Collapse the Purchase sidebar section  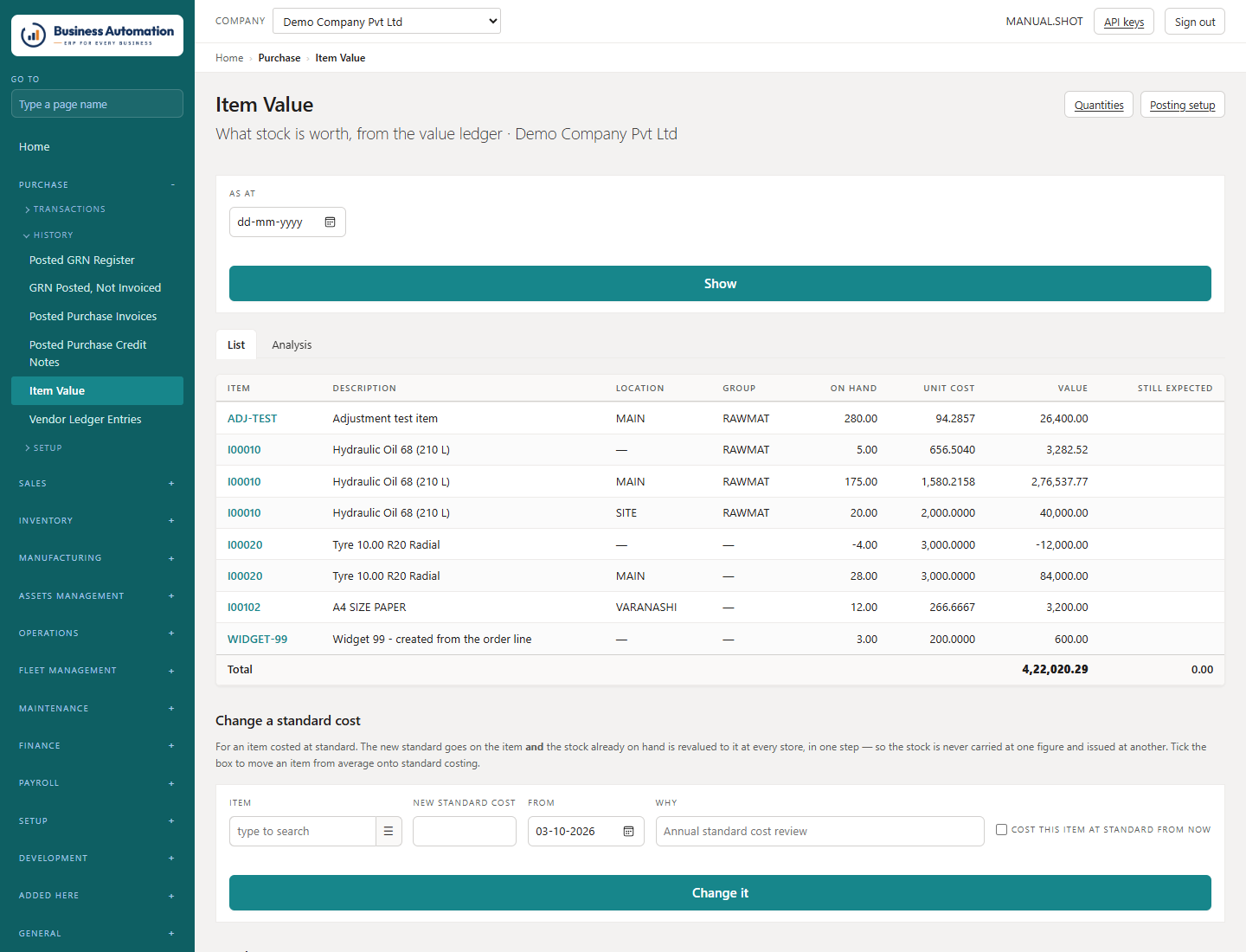click(x=97, y=185)
